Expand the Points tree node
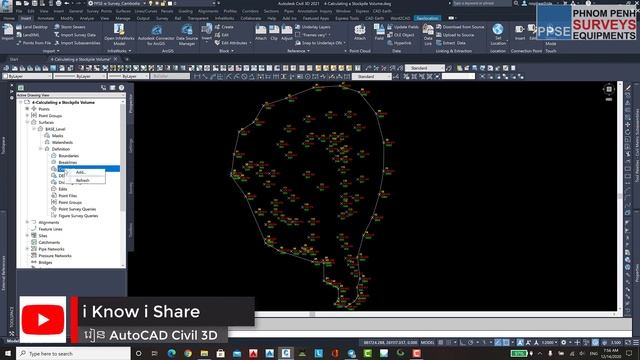This screenshot has height=360, width=640. (27, 109)
